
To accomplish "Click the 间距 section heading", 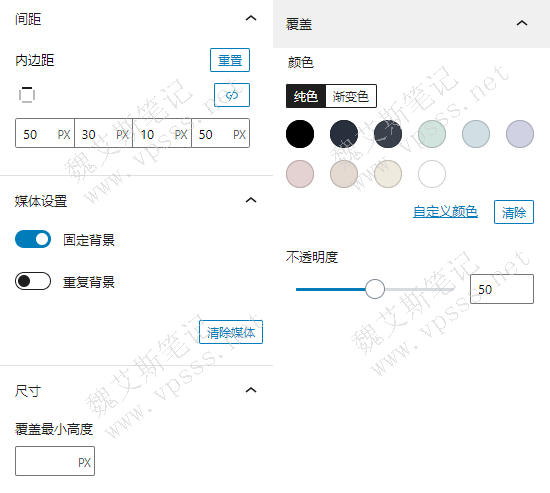I will [x=28, y=19].
